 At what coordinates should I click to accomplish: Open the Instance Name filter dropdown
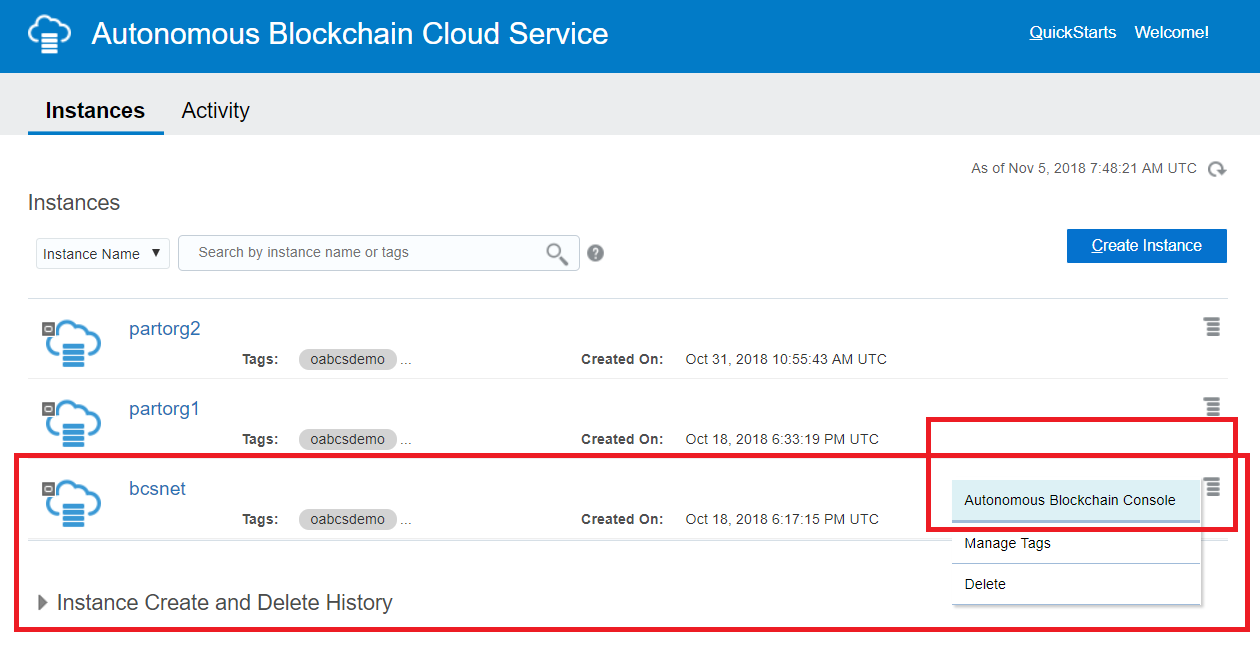[103, 254]
